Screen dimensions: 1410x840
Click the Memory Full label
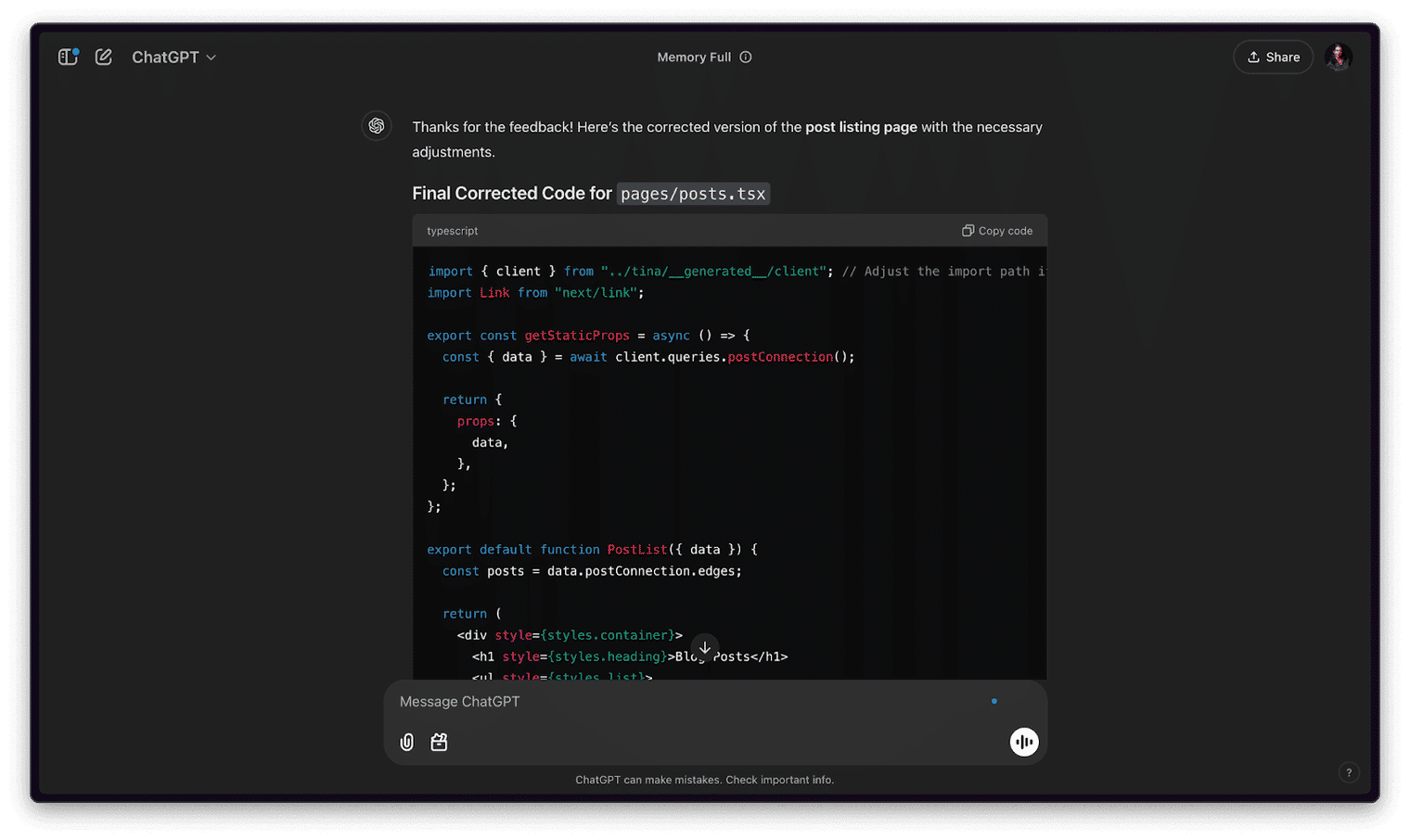tap(694, 57)
